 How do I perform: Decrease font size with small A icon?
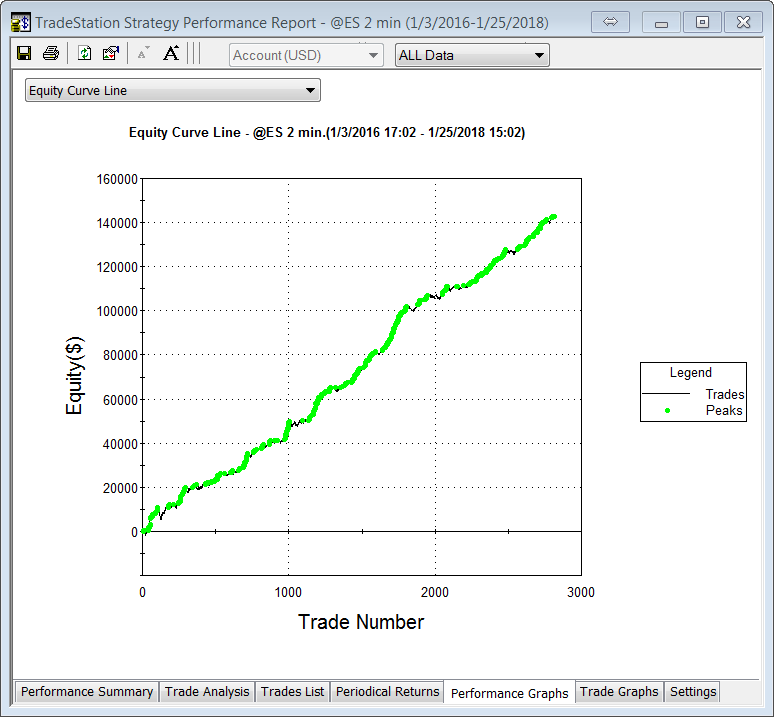[143, 54]
